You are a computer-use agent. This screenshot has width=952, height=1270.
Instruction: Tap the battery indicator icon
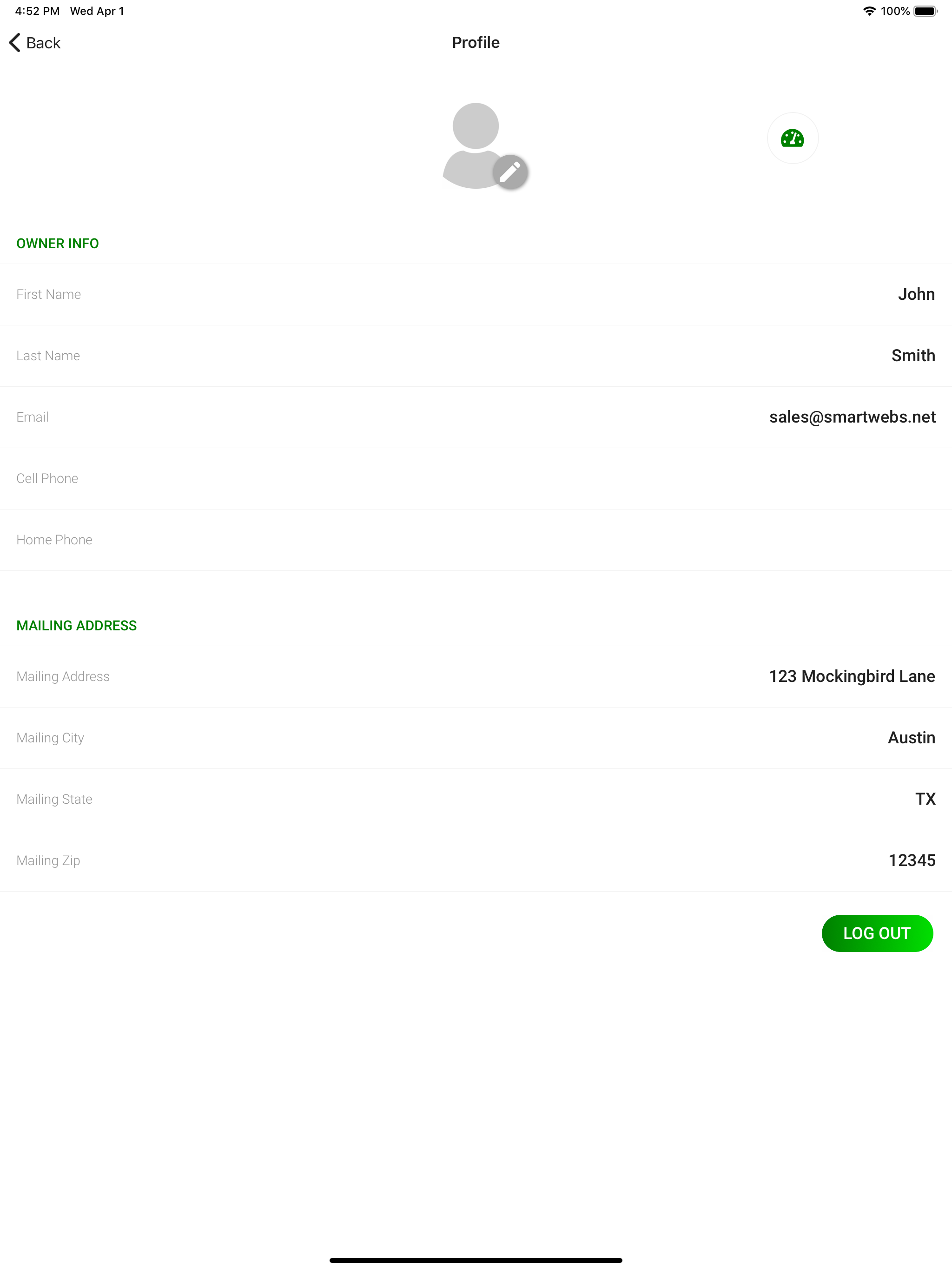925,11
